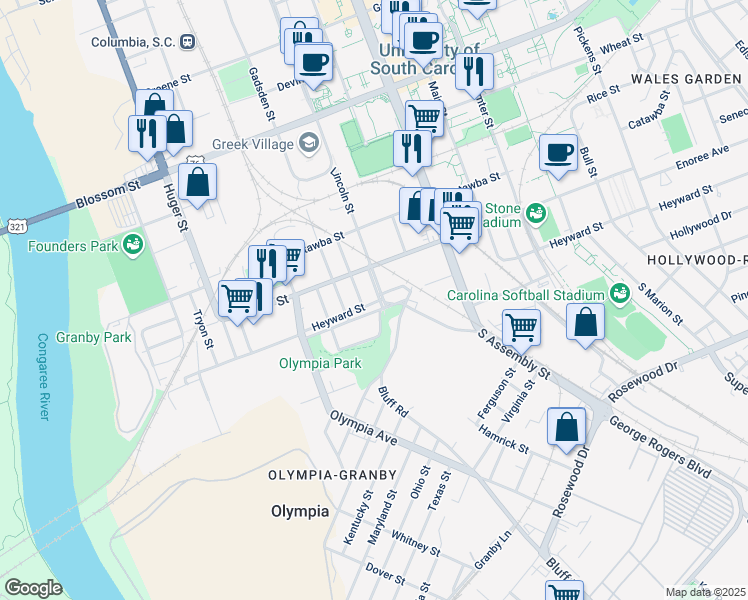This screenshot has height=600, width=748.
Task: Click the Stone Stadium icon
Action: tap(535, 215)
